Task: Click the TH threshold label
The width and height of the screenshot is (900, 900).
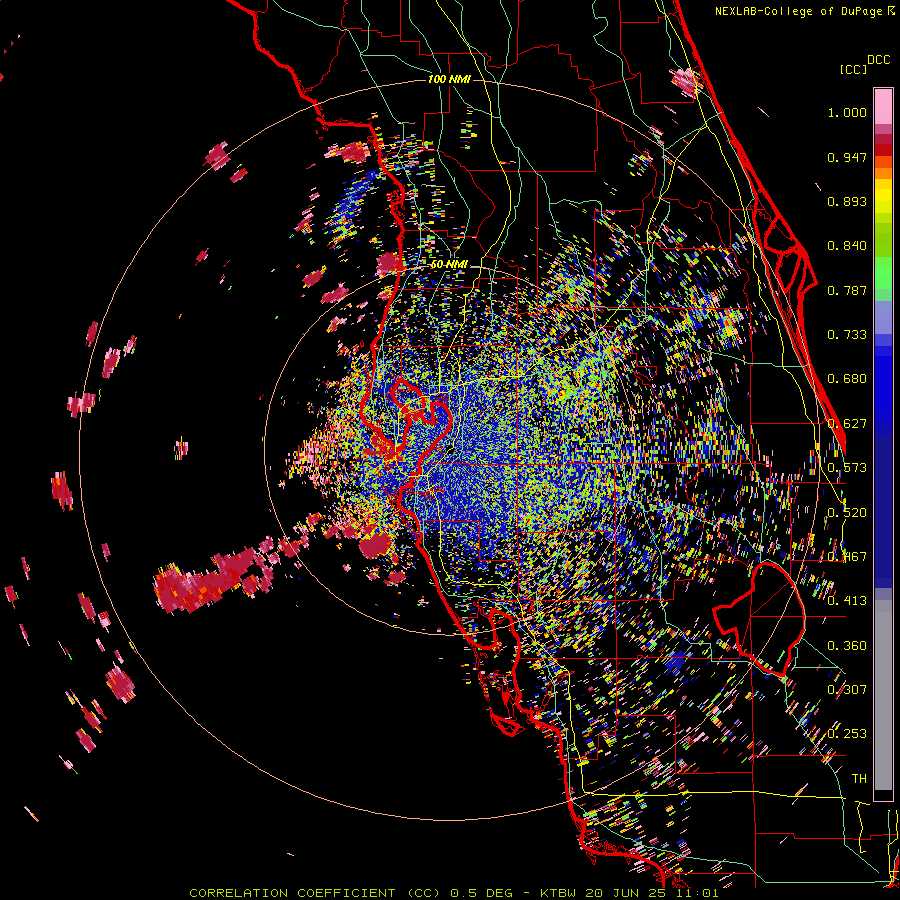Action: click(x=859, y=779)
